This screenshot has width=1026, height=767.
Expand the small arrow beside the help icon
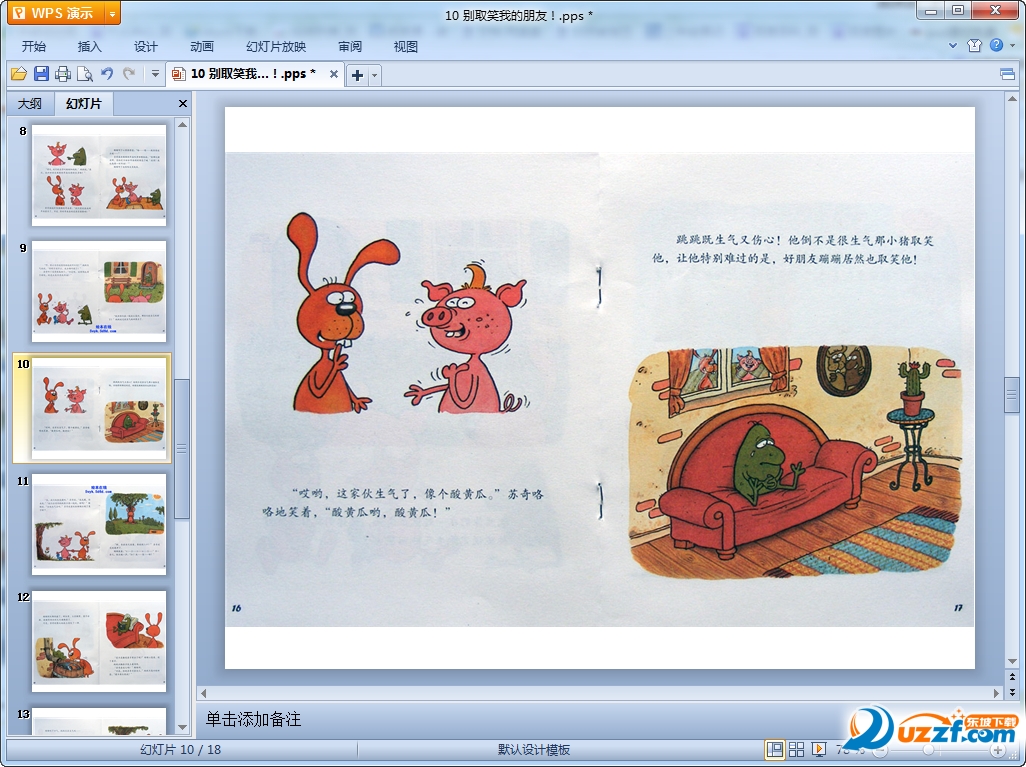coord(1013,46)
